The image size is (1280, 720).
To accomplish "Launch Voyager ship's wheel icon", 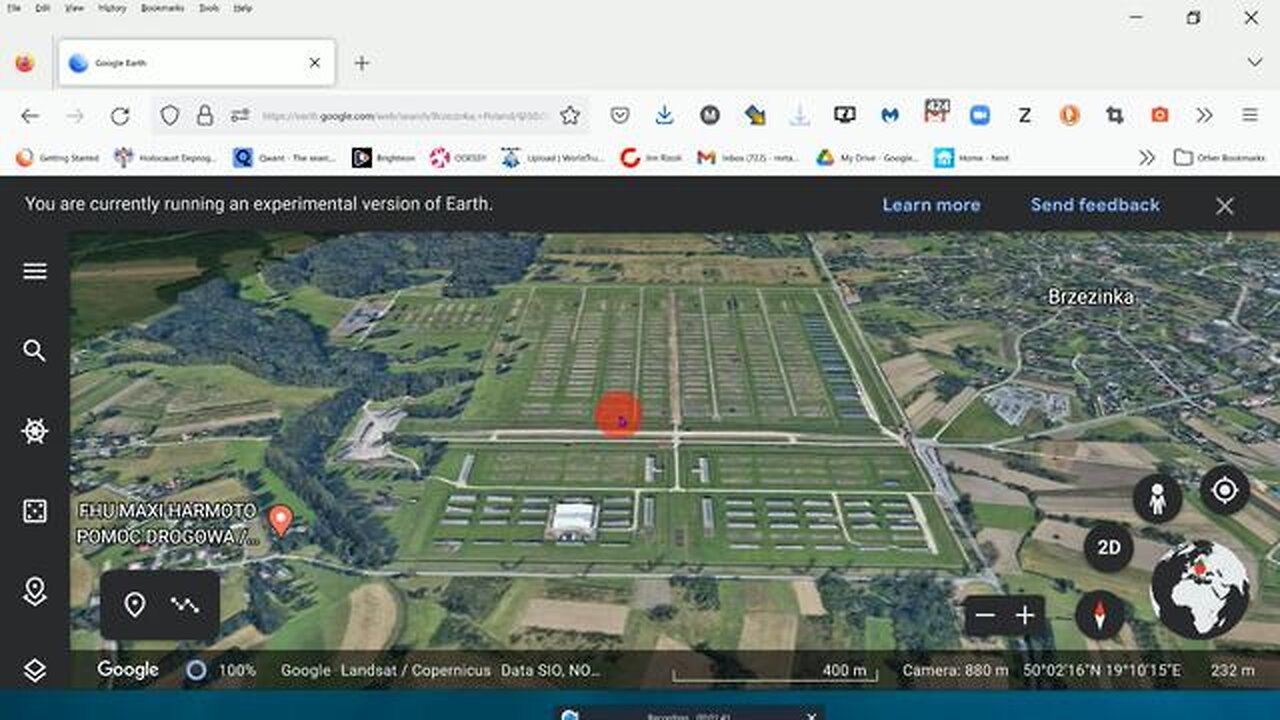I will coord(35,431).
